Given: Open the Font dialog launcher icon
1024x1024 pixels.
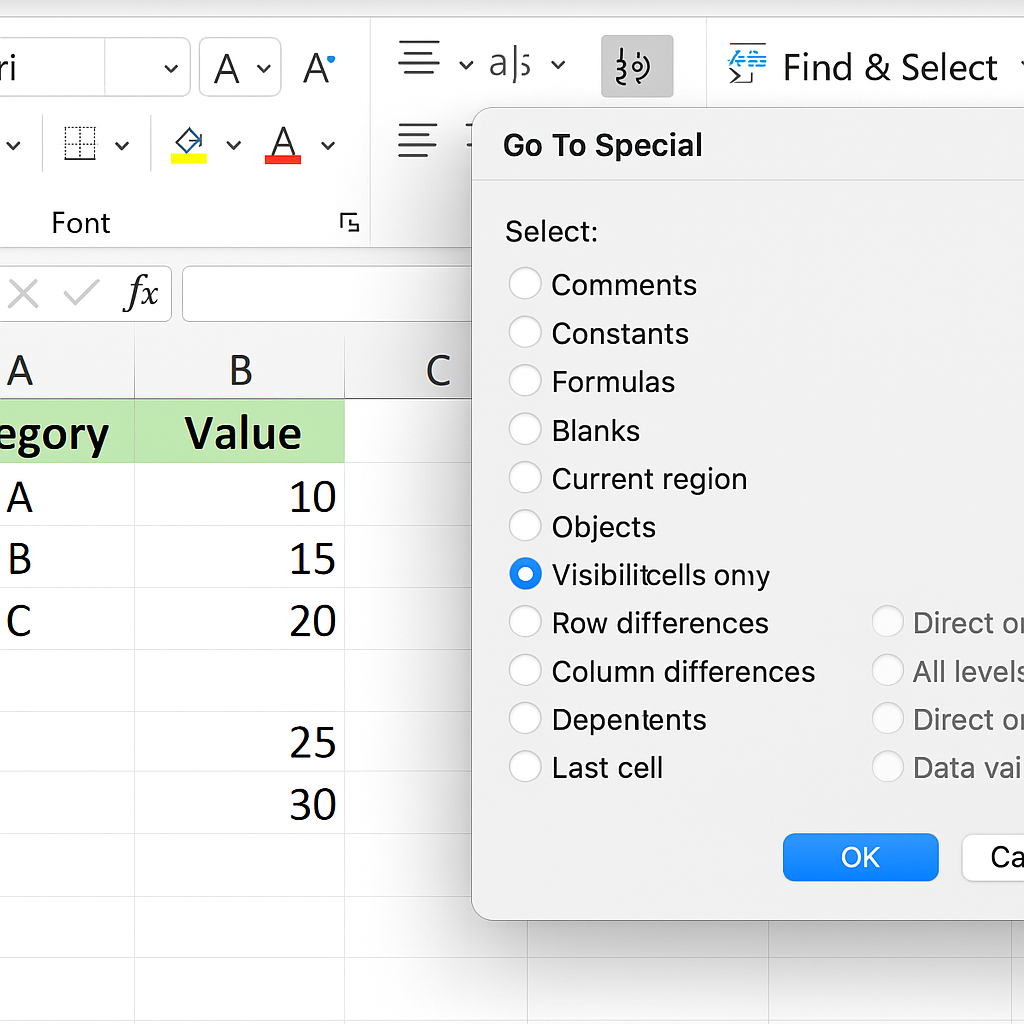Looking at the screenshot, I should [349, 223].
